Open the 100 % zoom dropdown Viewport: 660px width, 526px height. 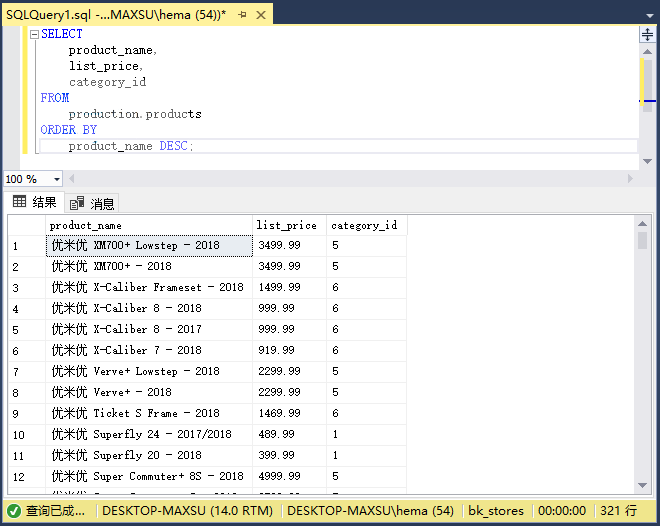pos(56,179)
